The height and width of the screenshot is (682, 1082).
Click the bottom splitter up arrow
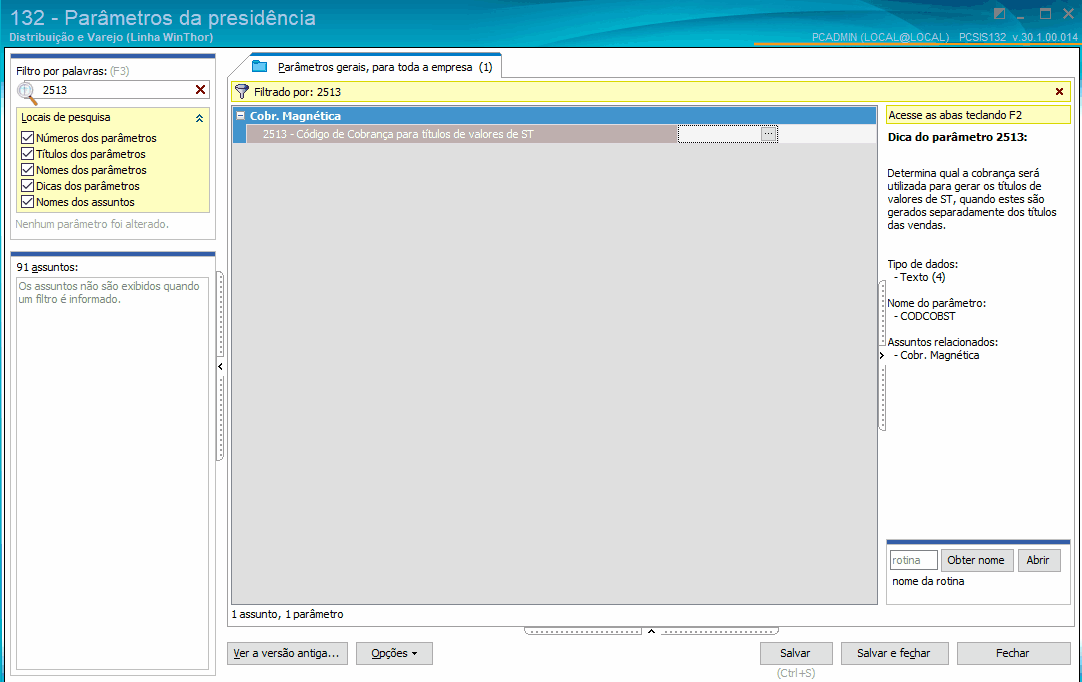point(651,631)
